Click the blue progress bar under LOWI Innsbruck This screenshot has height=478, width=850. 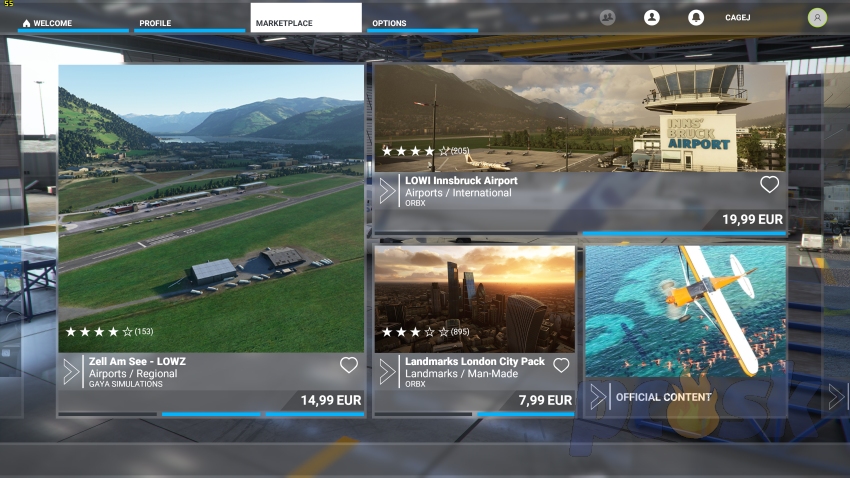[684, 234]
